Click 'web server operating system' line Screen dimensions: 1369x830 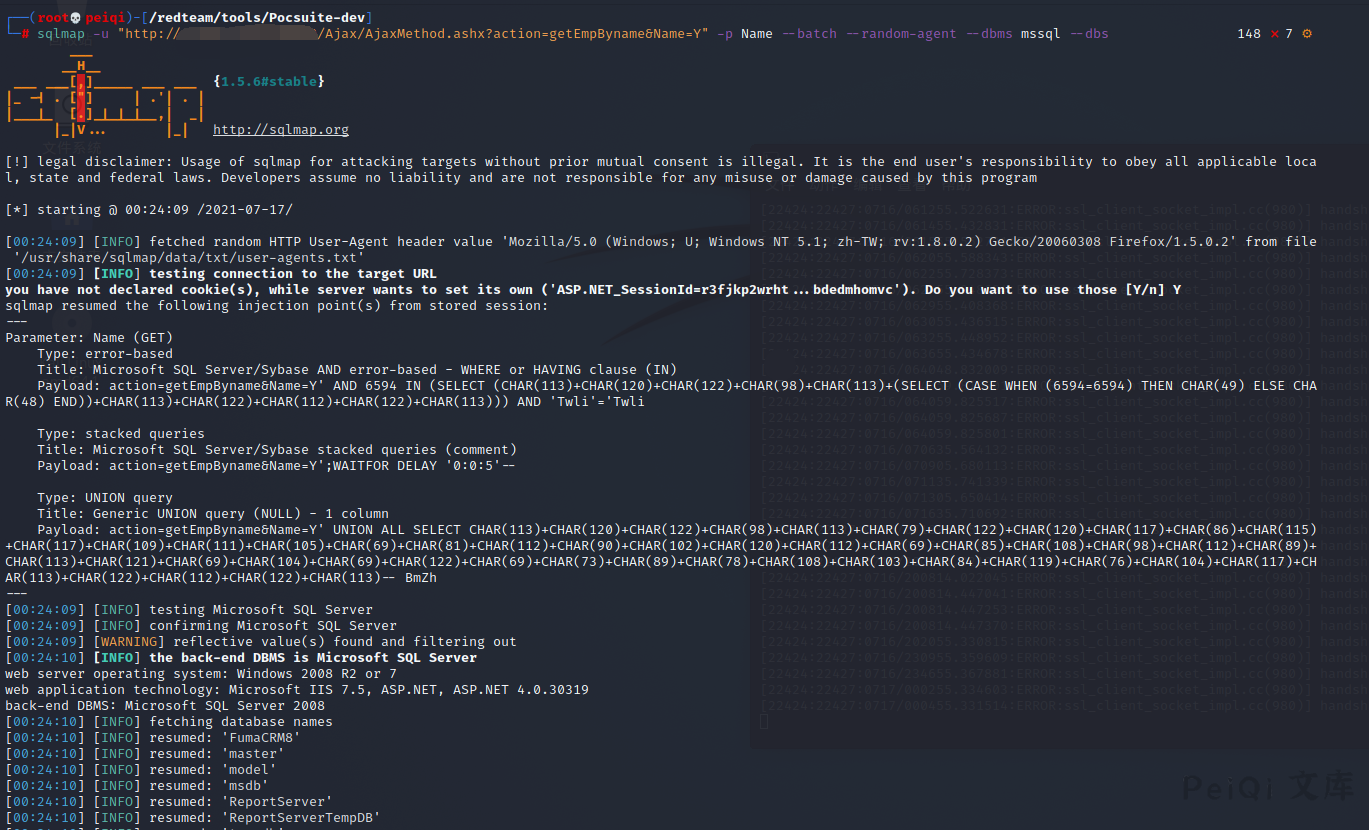coord(201,674)
